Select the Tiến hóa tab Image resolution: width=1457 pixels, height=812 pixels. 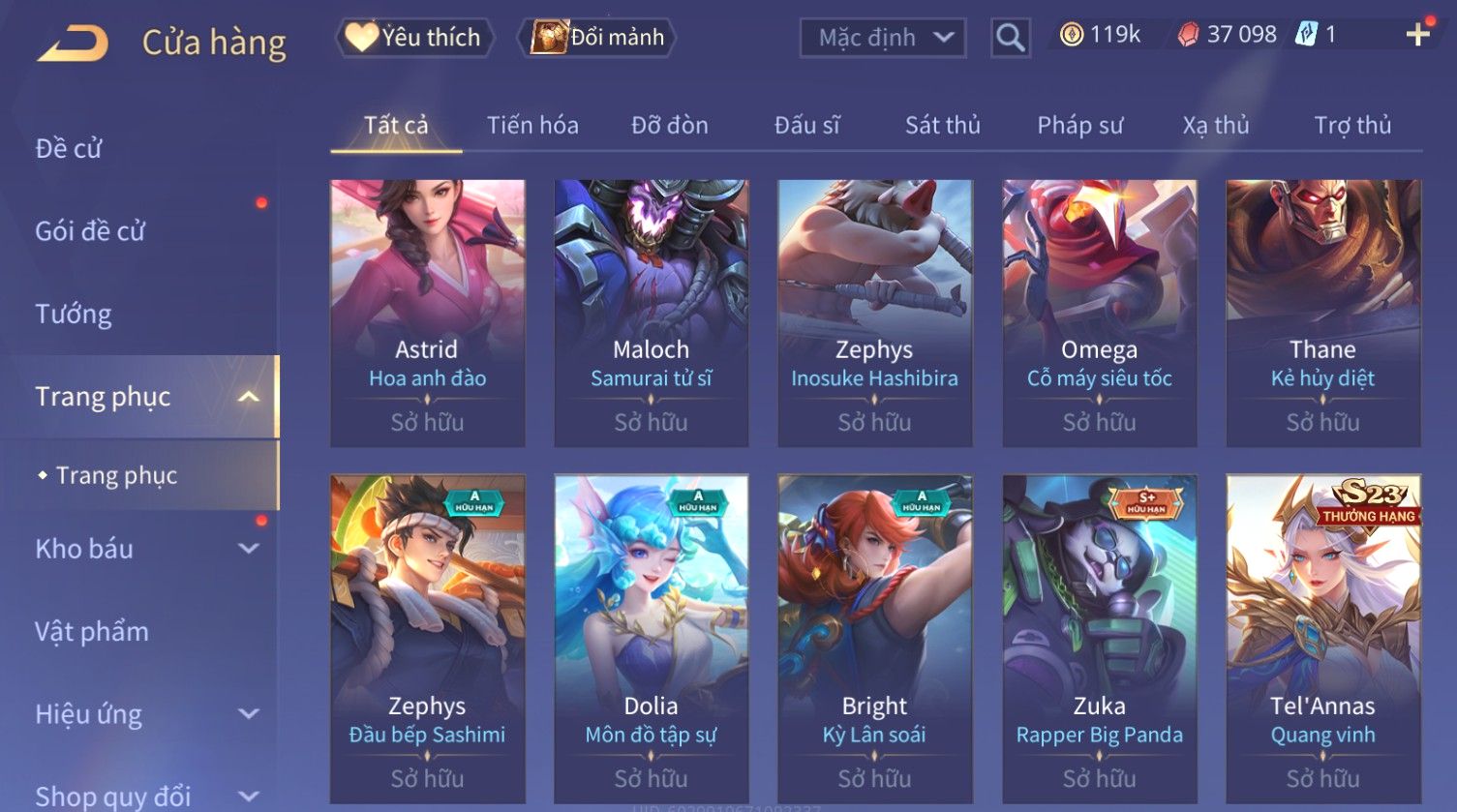532,126
